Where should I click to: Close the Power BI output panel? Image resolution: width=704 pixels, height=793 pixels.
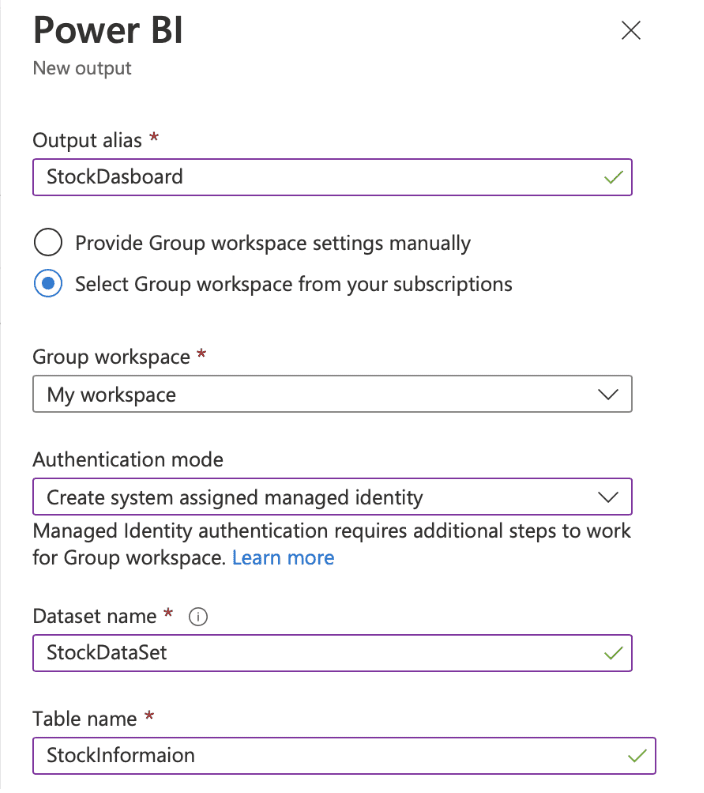(x=631, y=30)
